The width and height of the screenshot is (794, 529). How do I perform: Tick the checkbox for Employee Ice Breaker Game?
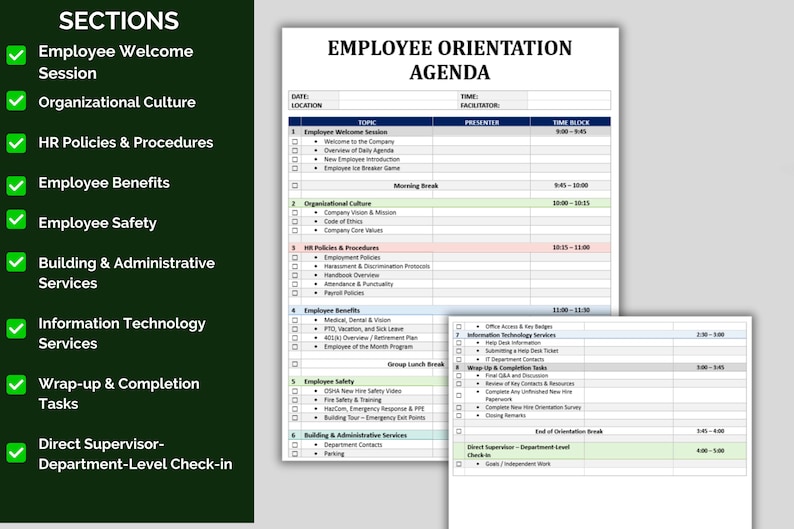click(x=295, y=168)
